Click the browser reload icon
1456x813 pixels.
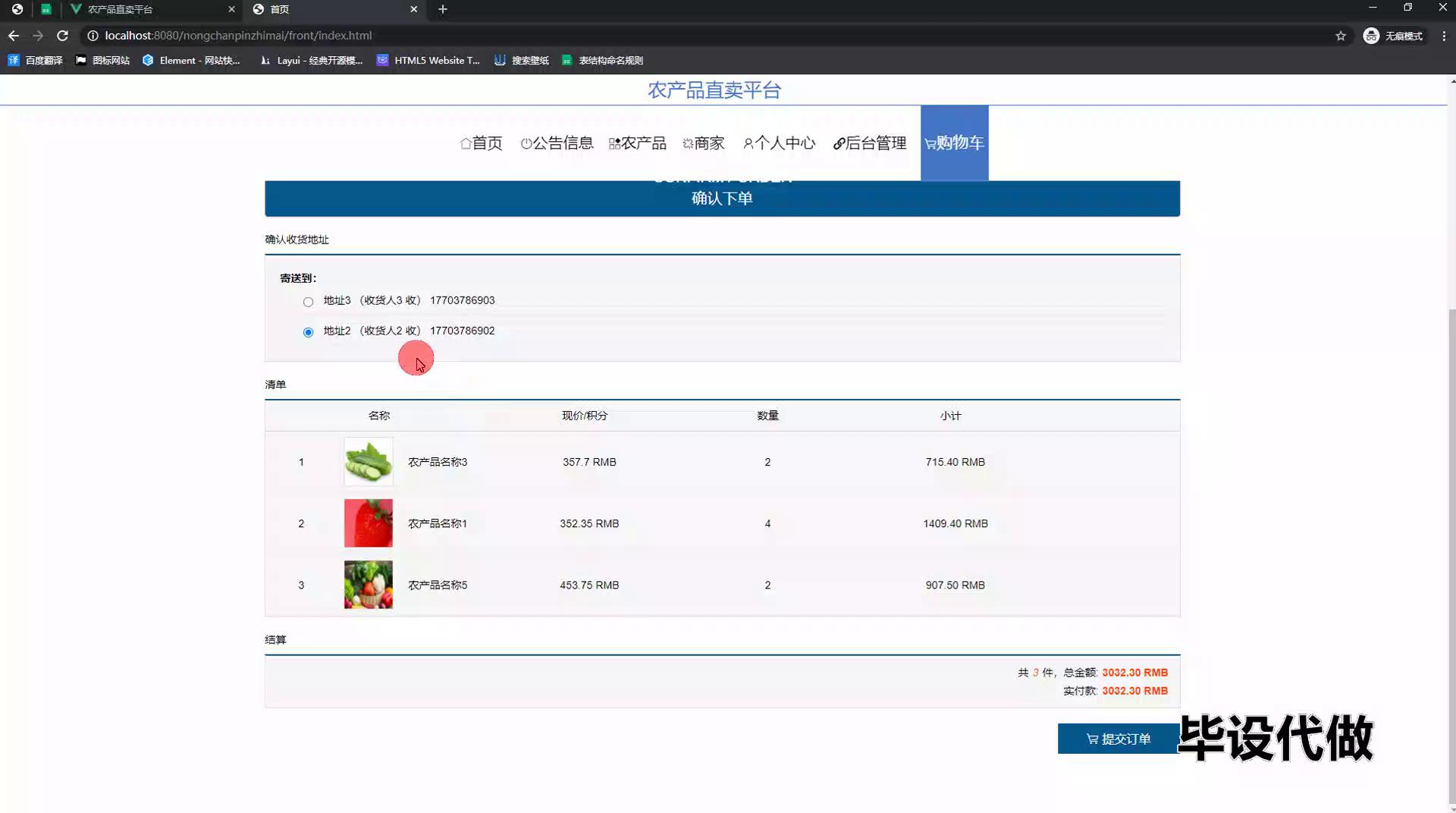pyautogui.click(x=63, y=36)
